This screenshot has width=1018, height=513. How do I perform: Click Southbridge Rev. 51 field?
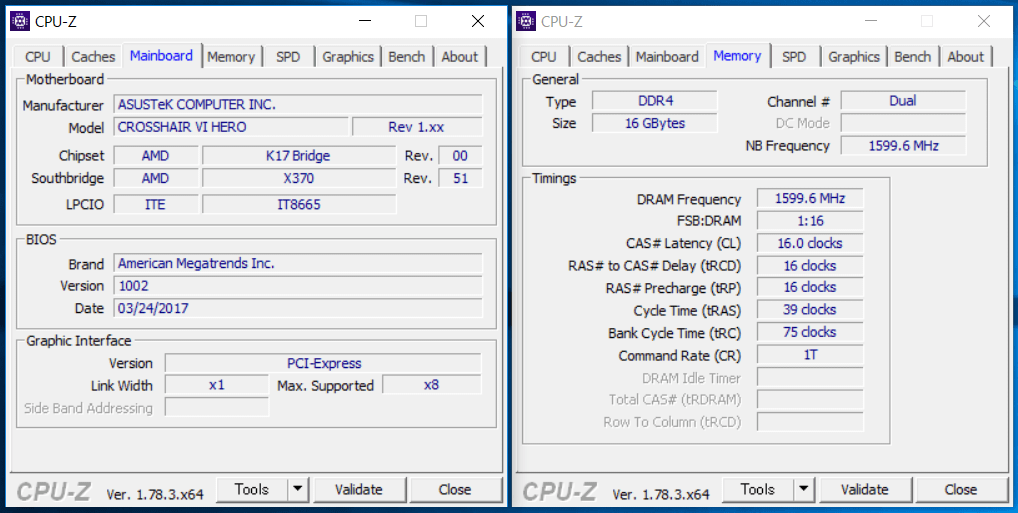460,178
